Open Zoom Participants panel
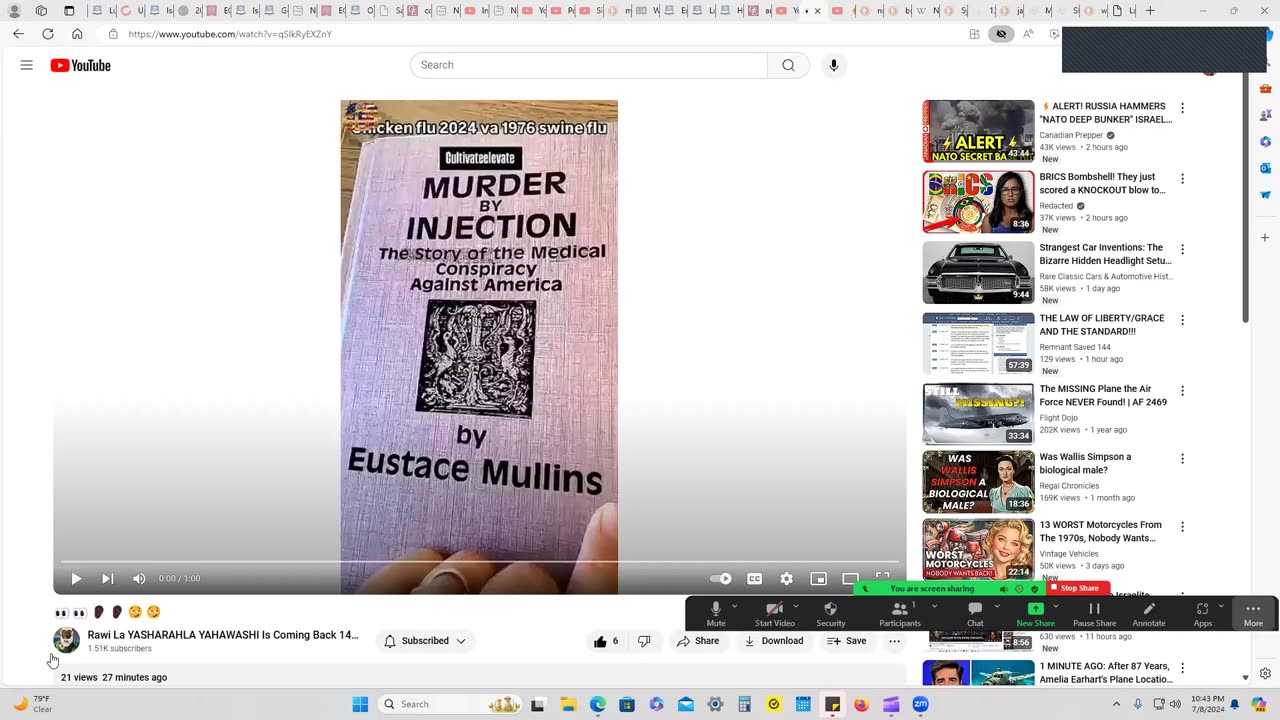 point(899,613)
